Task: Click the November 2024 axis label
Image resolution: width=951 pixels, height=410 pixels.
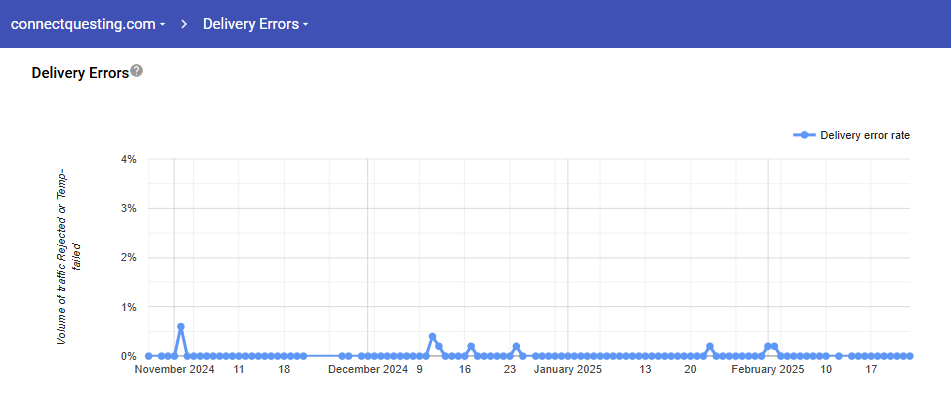Action: click(x=175, y=370)
